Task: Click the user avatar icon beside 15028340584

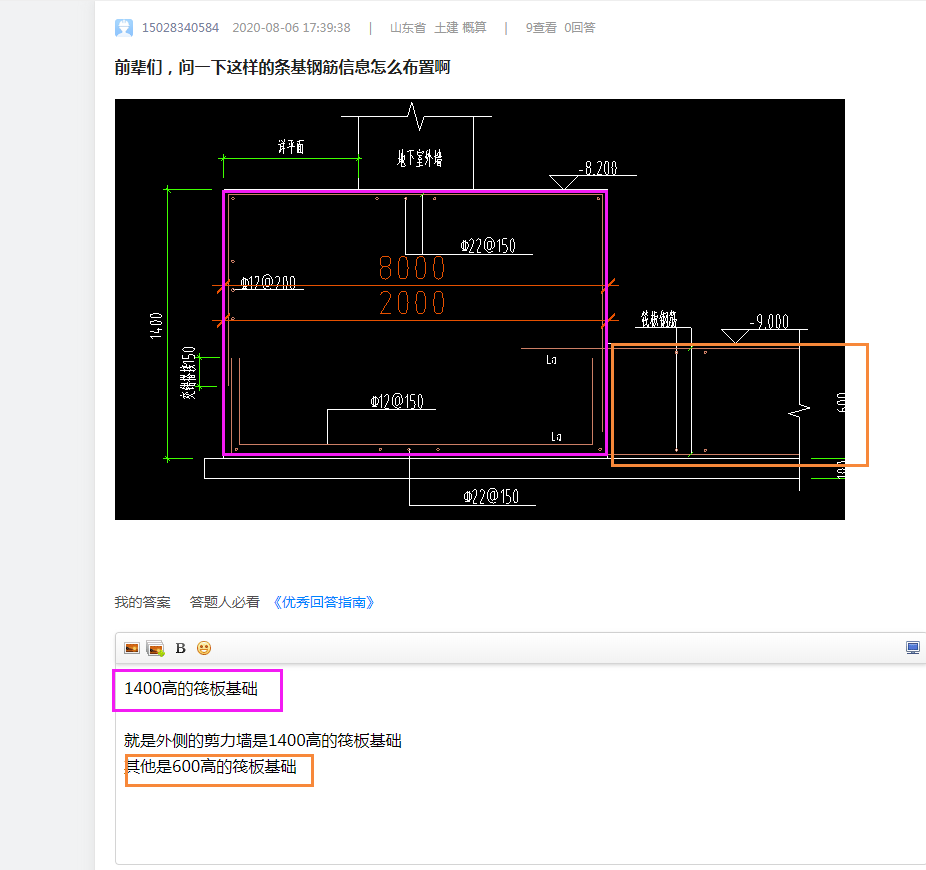Action: 123,28
